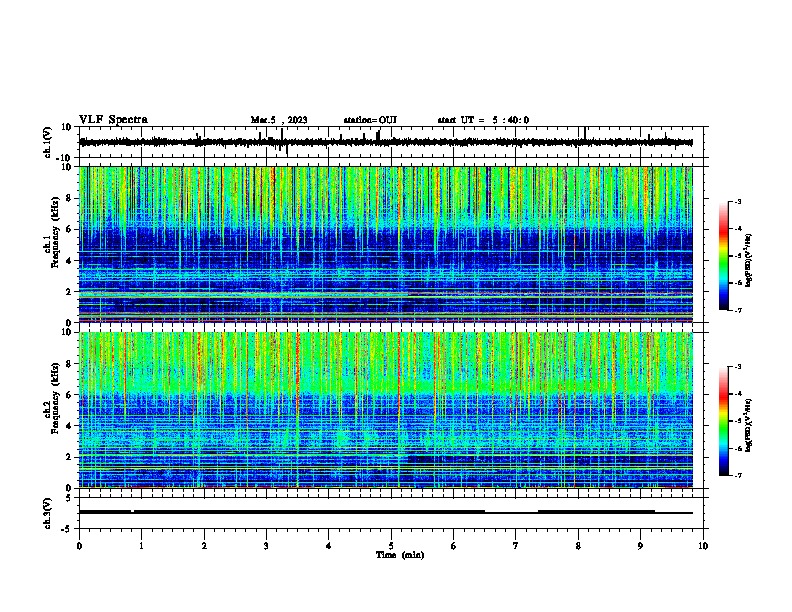Click the "0" tick on the time axis
The image size is (792, 612).
79,546
